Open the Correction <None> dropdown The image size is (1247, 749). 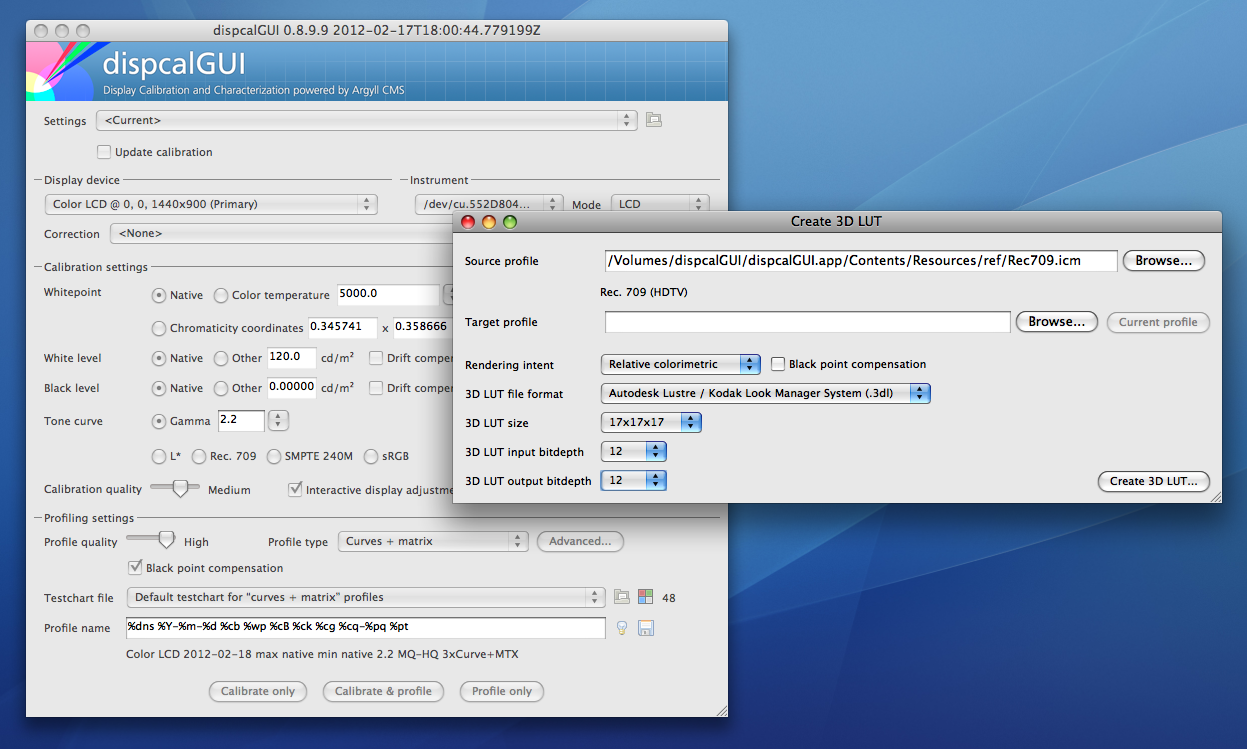pos(280,234)
